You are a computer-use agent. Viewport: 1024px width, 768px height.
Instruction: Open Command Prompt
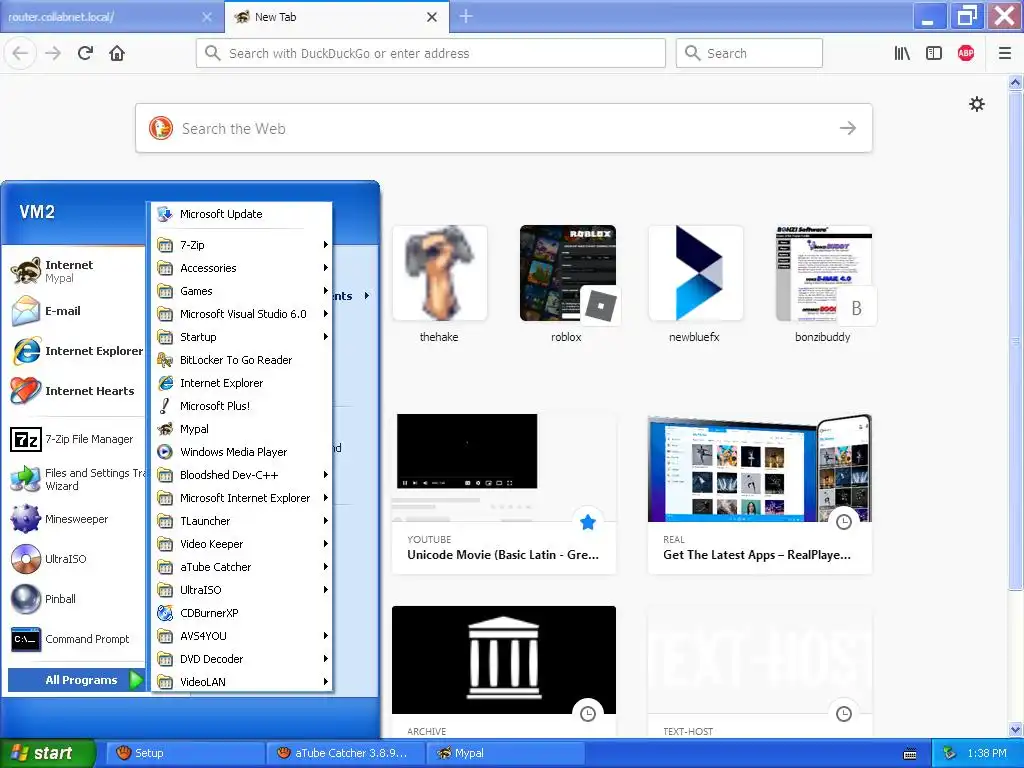[x=76, y=639]
